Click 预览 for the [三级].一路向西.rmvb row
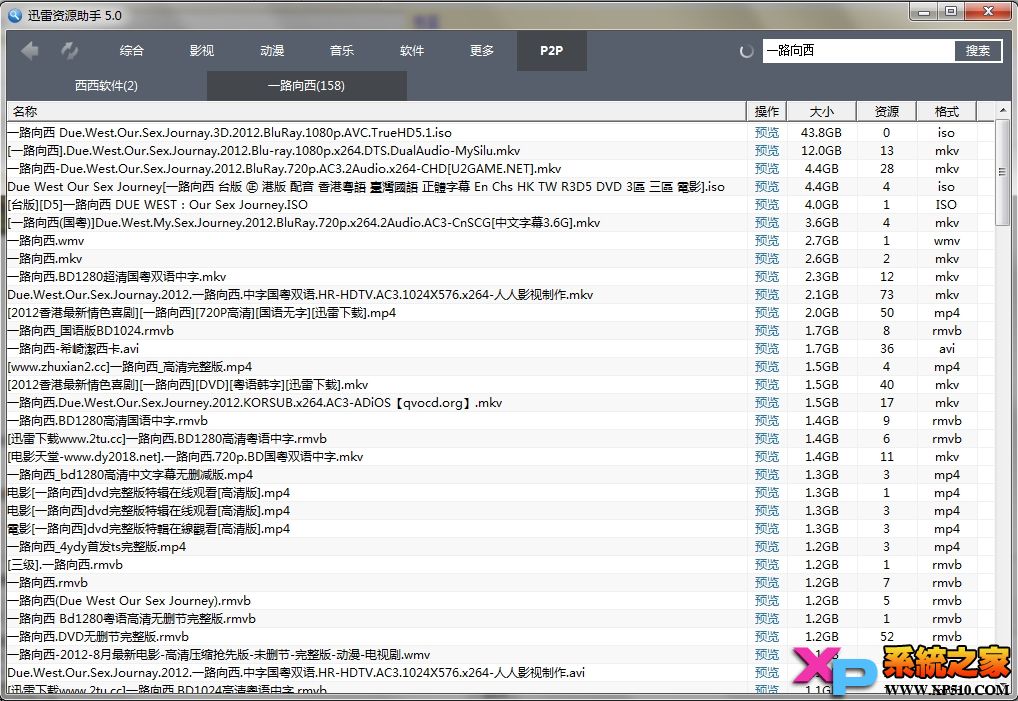1018x701 pixels. (767, 565)
